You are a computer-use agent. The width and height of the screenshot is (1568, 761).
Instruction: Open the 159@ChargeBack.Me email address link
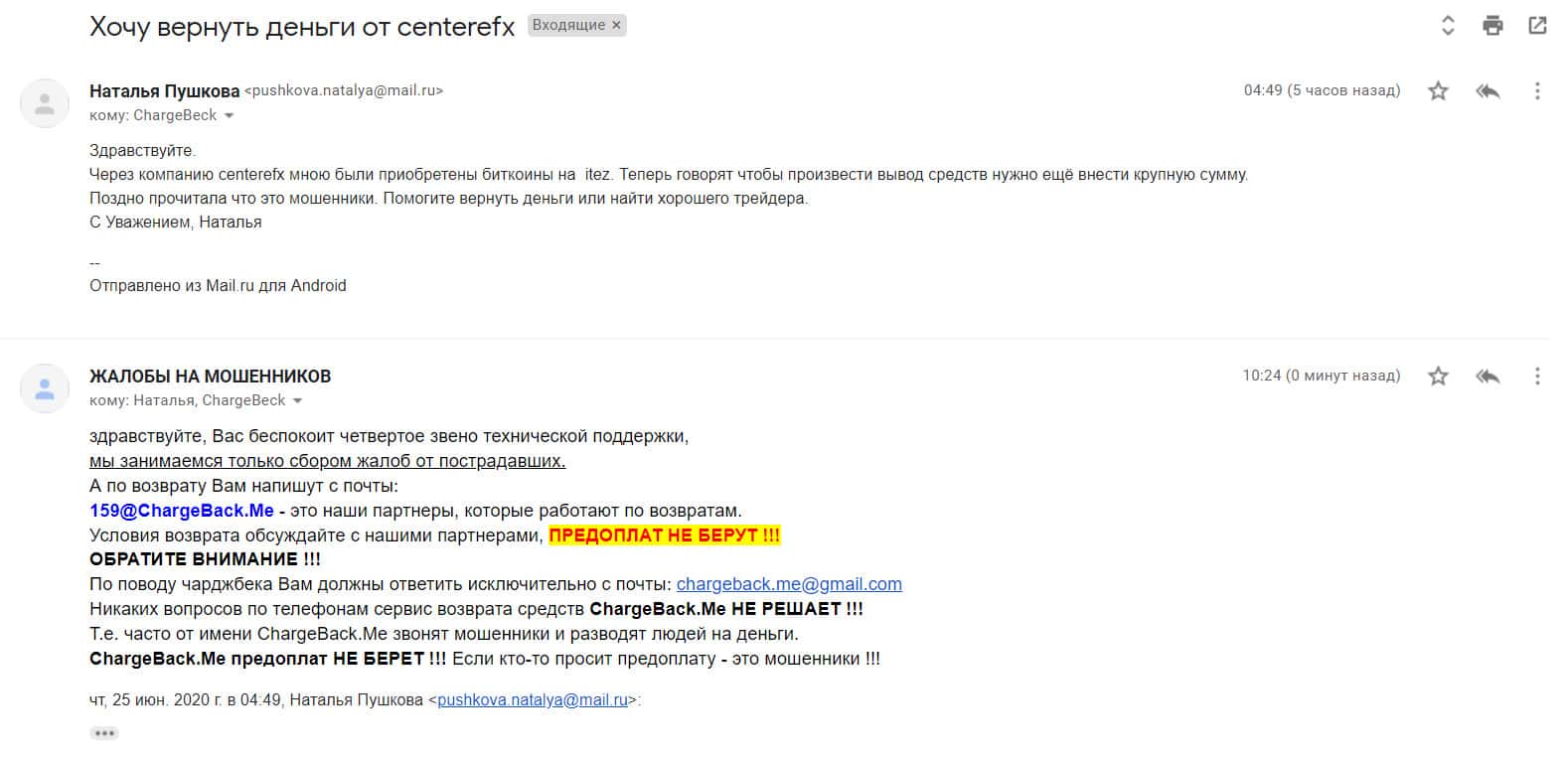click(x=181, y=511)
